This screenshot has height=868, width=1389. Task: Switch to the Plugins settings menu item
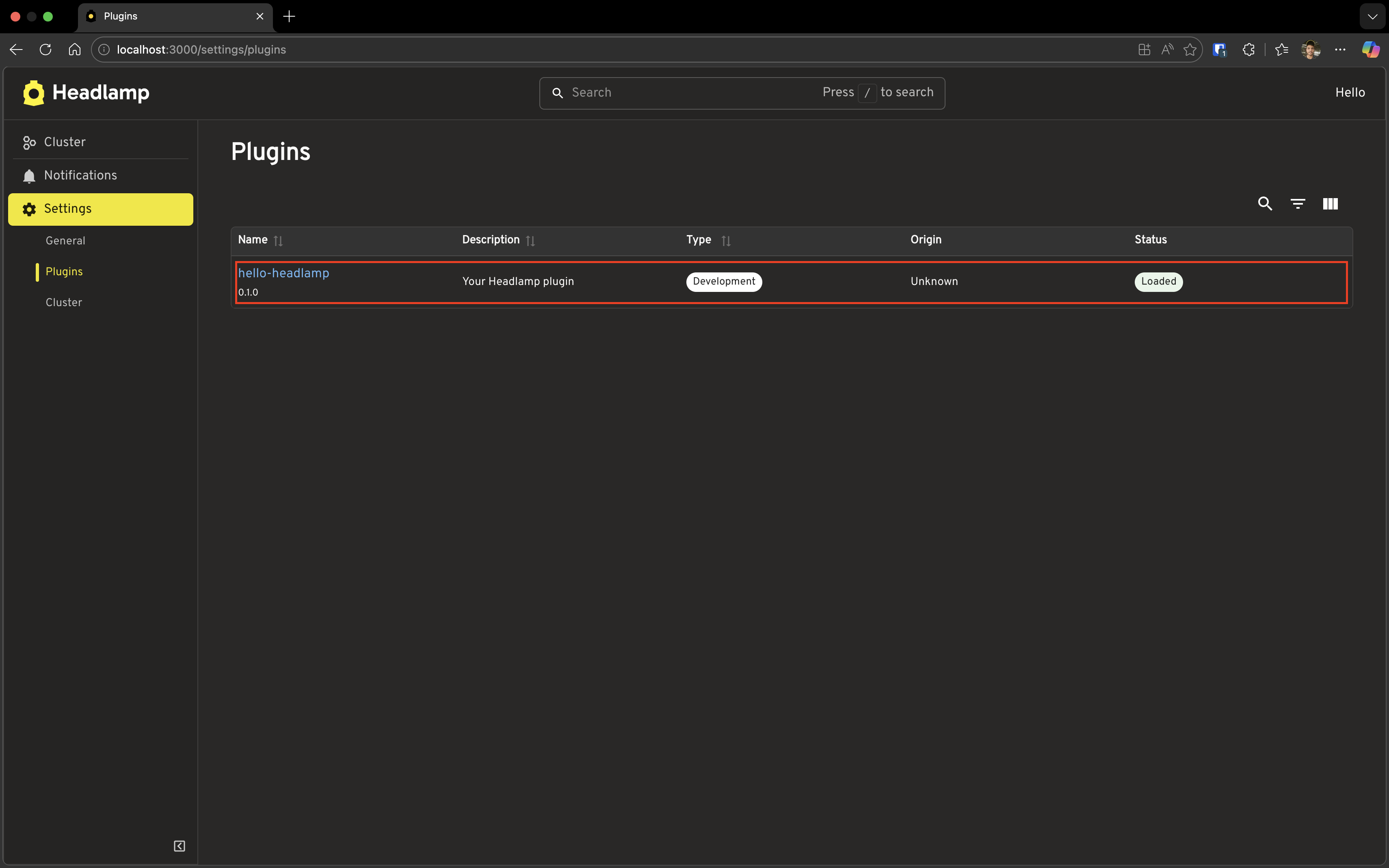click(x=64, y=271)
